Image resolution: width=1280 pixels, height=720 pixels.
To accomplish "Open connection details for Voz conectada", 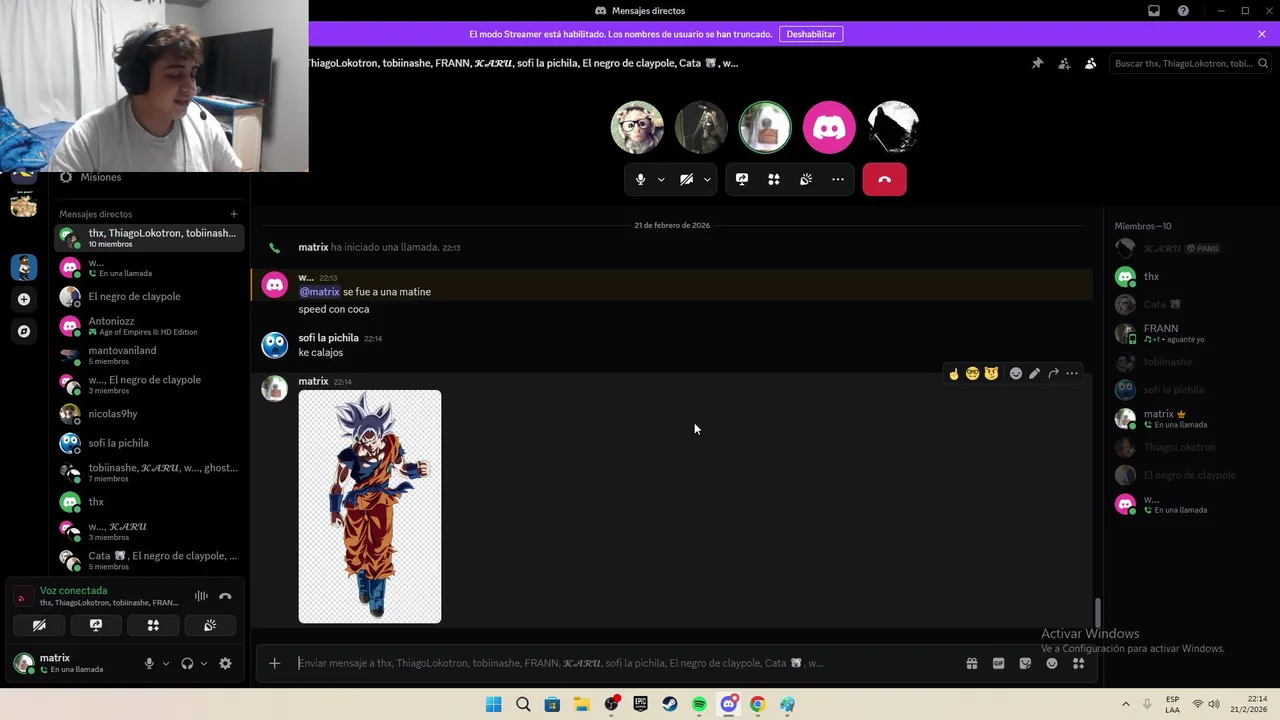I will (73, 590).
